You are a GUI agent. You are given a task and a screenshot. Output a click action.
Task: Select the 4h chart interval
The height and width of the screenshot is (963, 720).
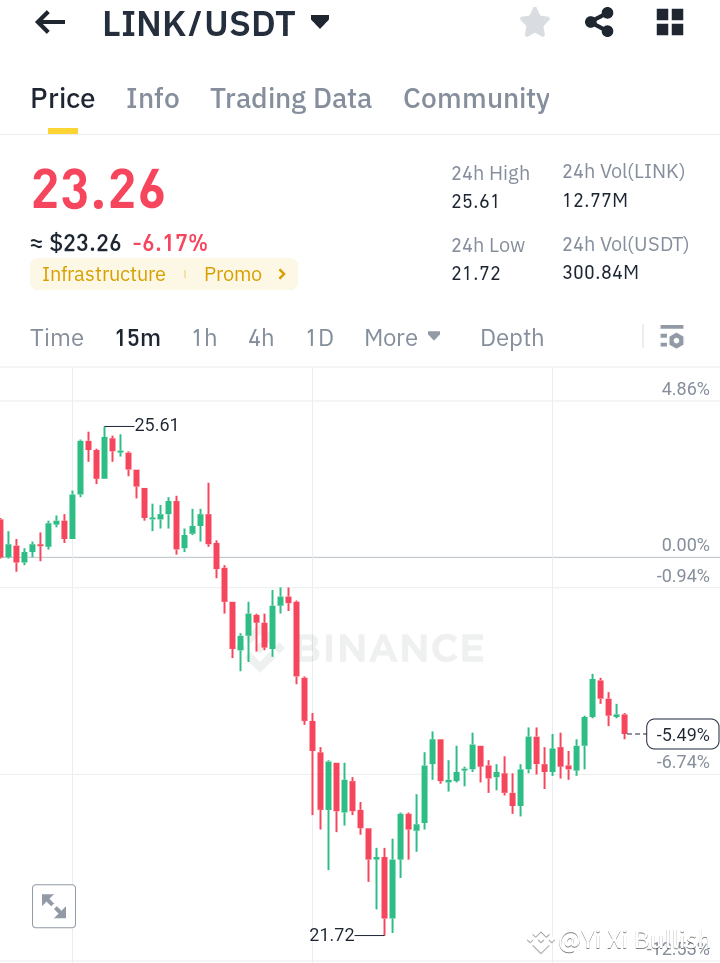[261, 338]
